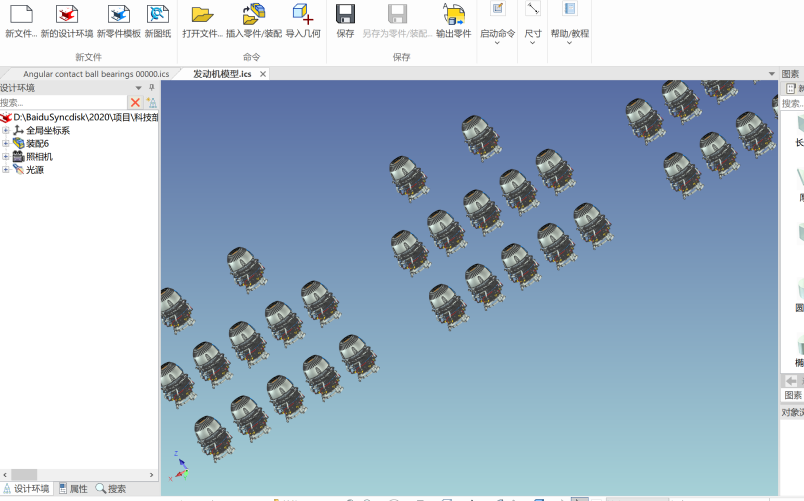Screen dimensions: 804x501
Task: Select the root D:\BaiduSyncdisk file node
Action: 85,117
